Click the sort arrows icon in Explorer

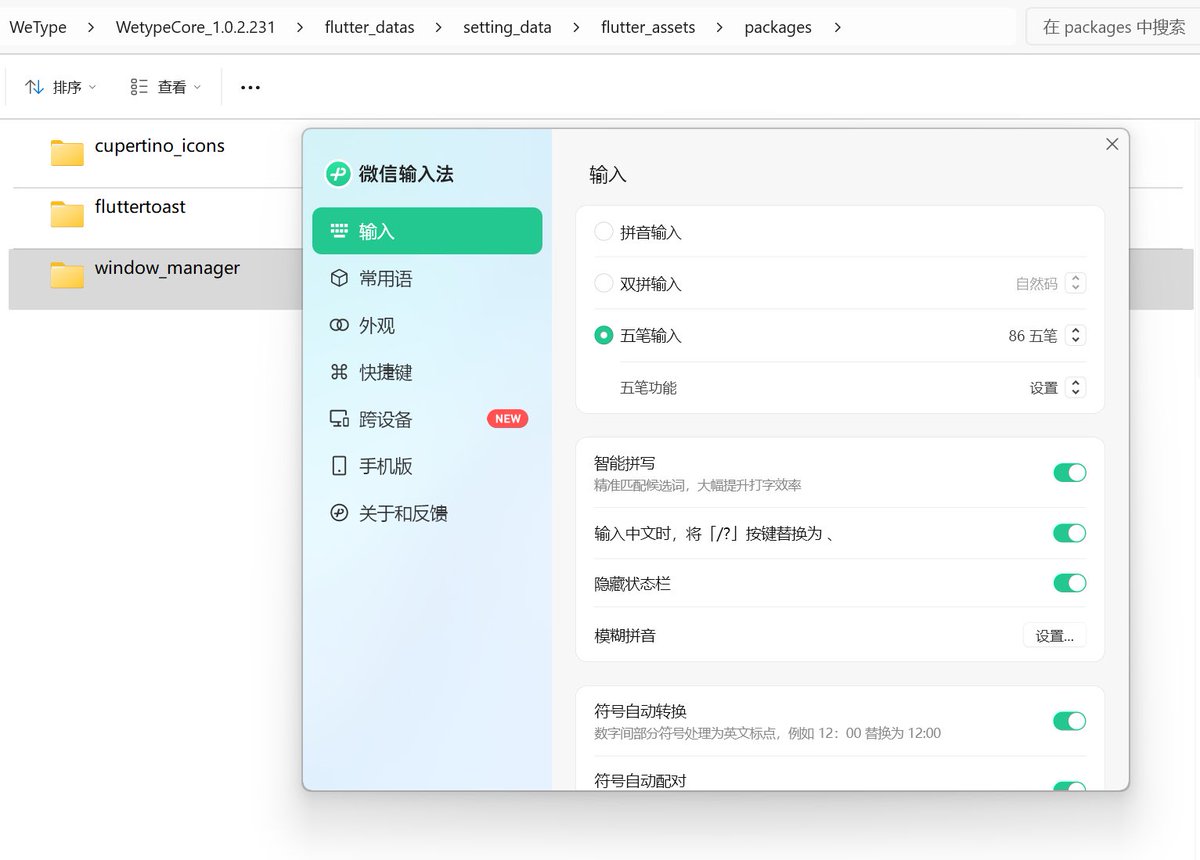coord(34,87)
